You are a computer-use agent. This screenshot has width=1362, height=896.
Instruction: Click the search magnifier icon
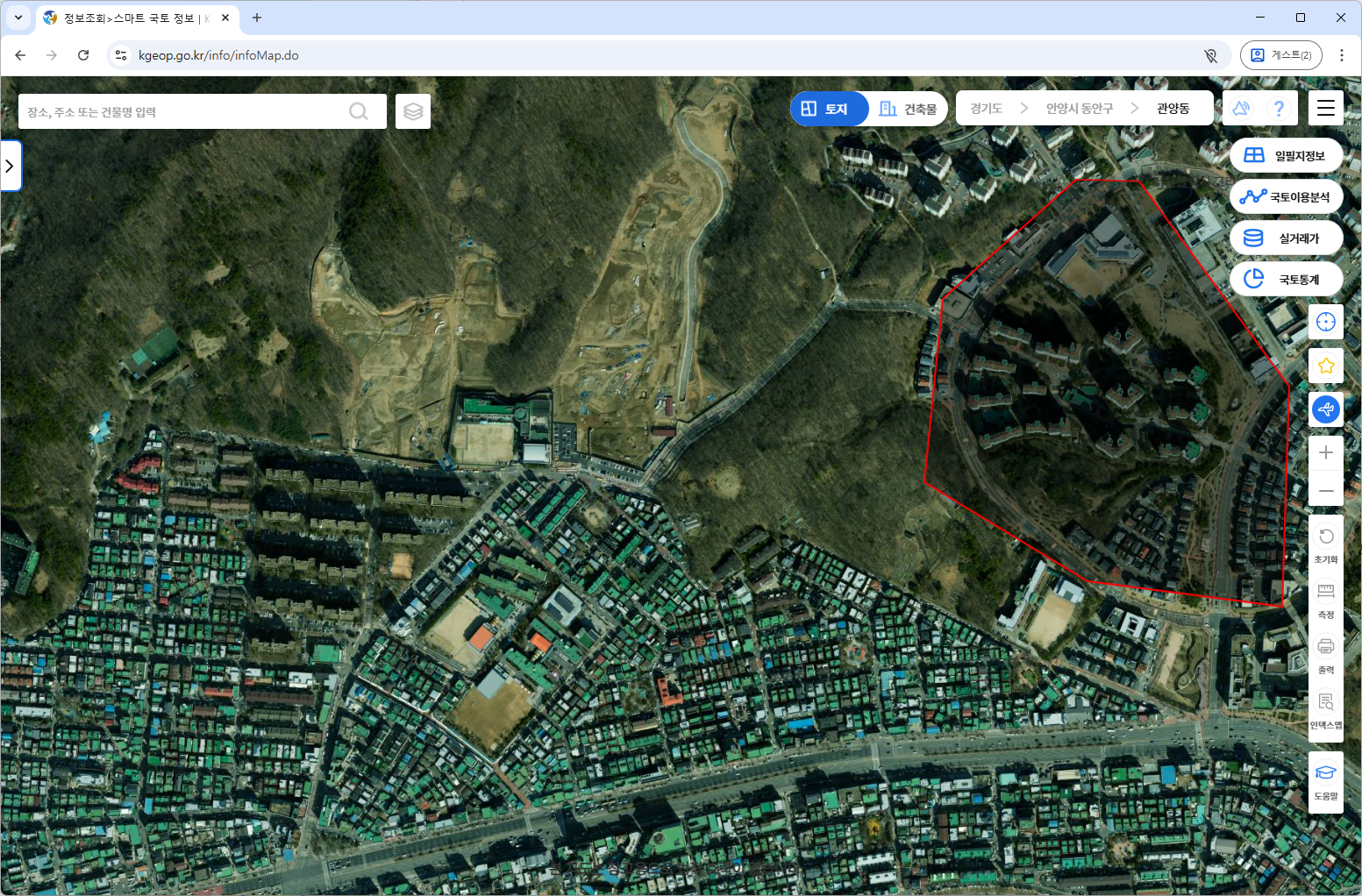358,111
